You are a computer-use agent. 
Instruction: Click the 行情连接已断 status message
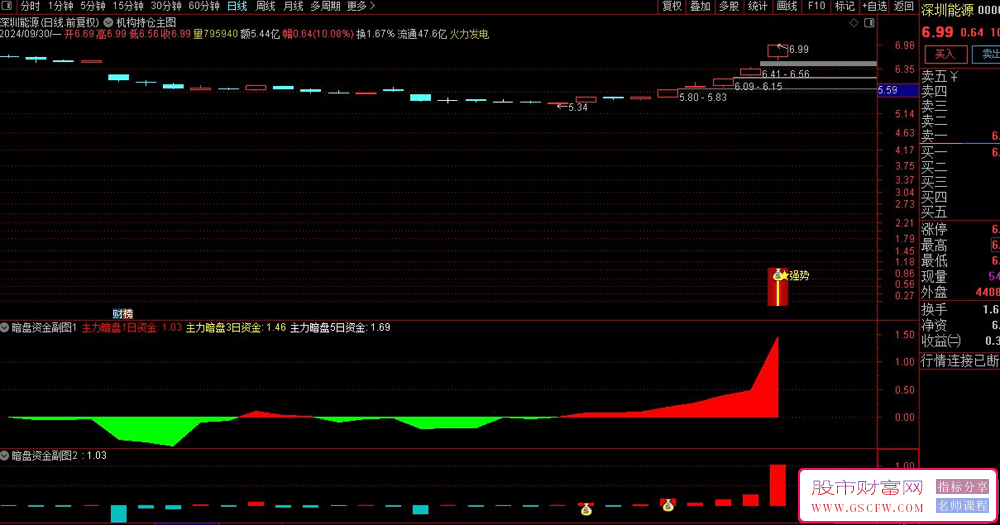tap(960, 360)
